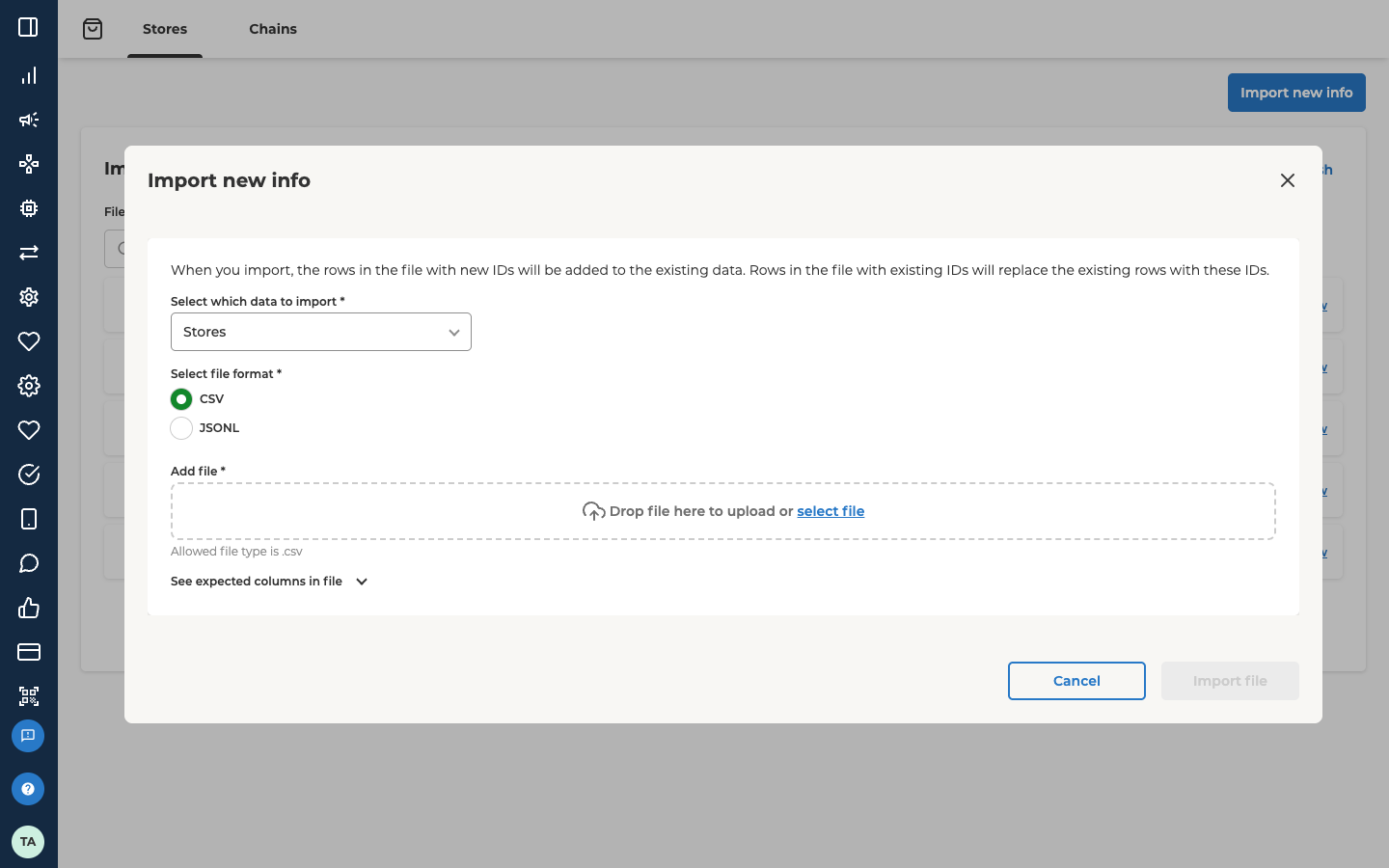The image size is (1389, 868).
Task: Expand See expected columns in file
Action: click(269, 582)
